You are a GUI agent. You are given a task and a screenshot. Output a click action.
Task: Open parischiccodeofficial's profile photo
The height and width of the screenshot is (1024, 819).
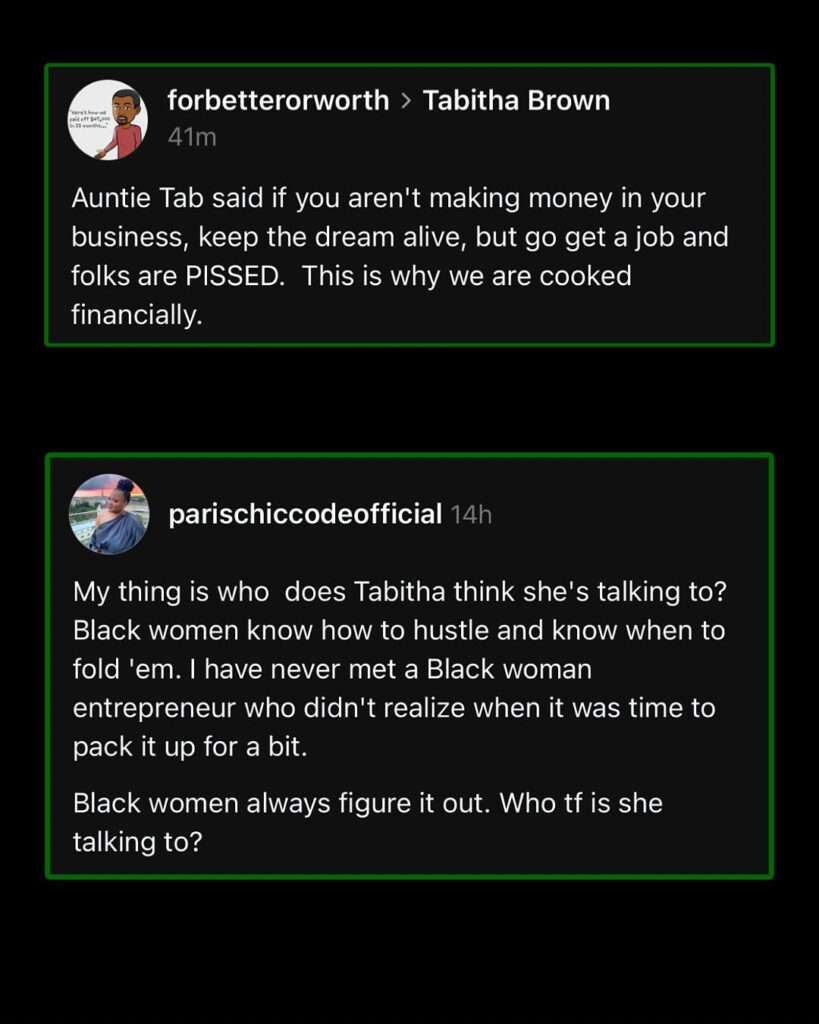click(x=108, y=514)
